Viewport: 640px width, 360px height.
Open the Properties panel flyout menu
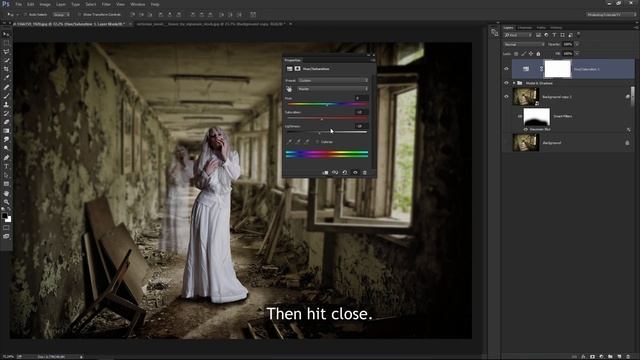372,60
